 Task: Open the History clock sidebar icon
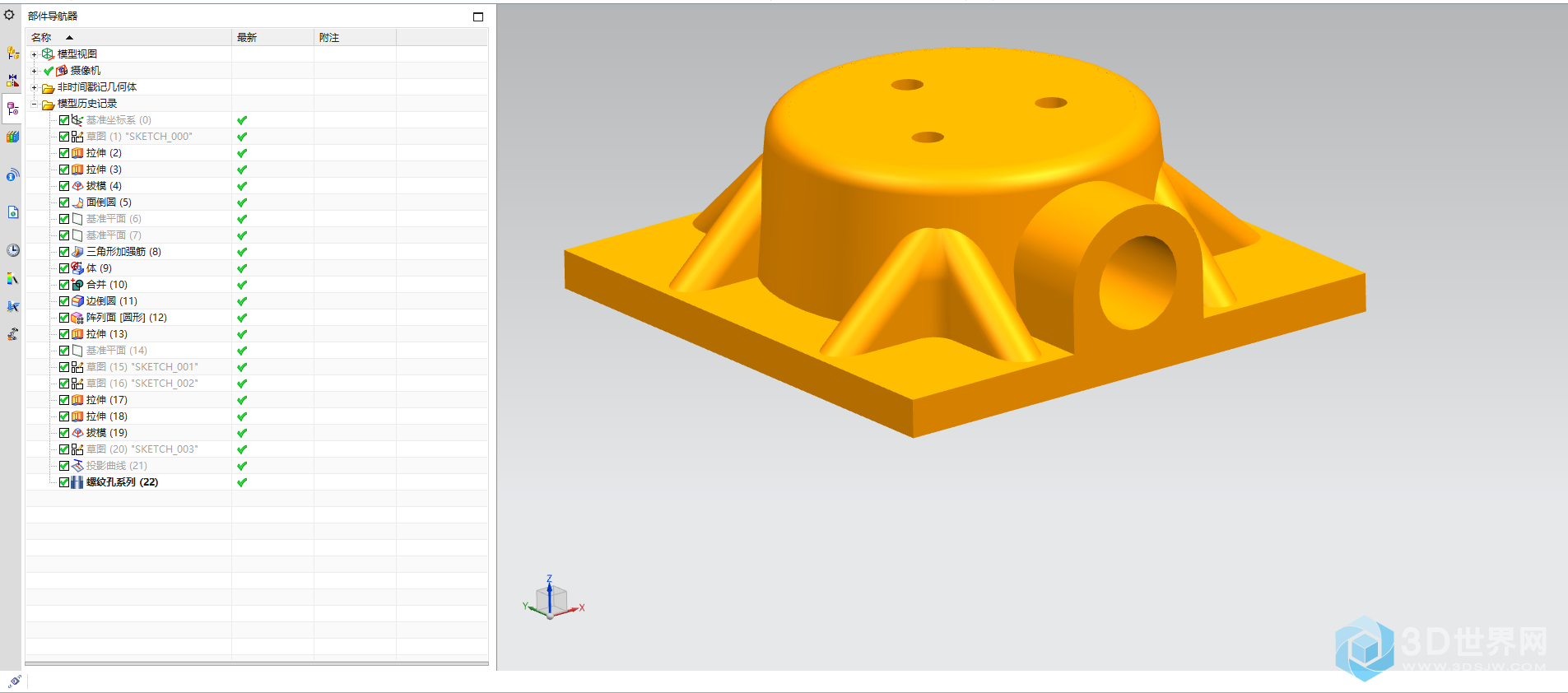point(12,250)
